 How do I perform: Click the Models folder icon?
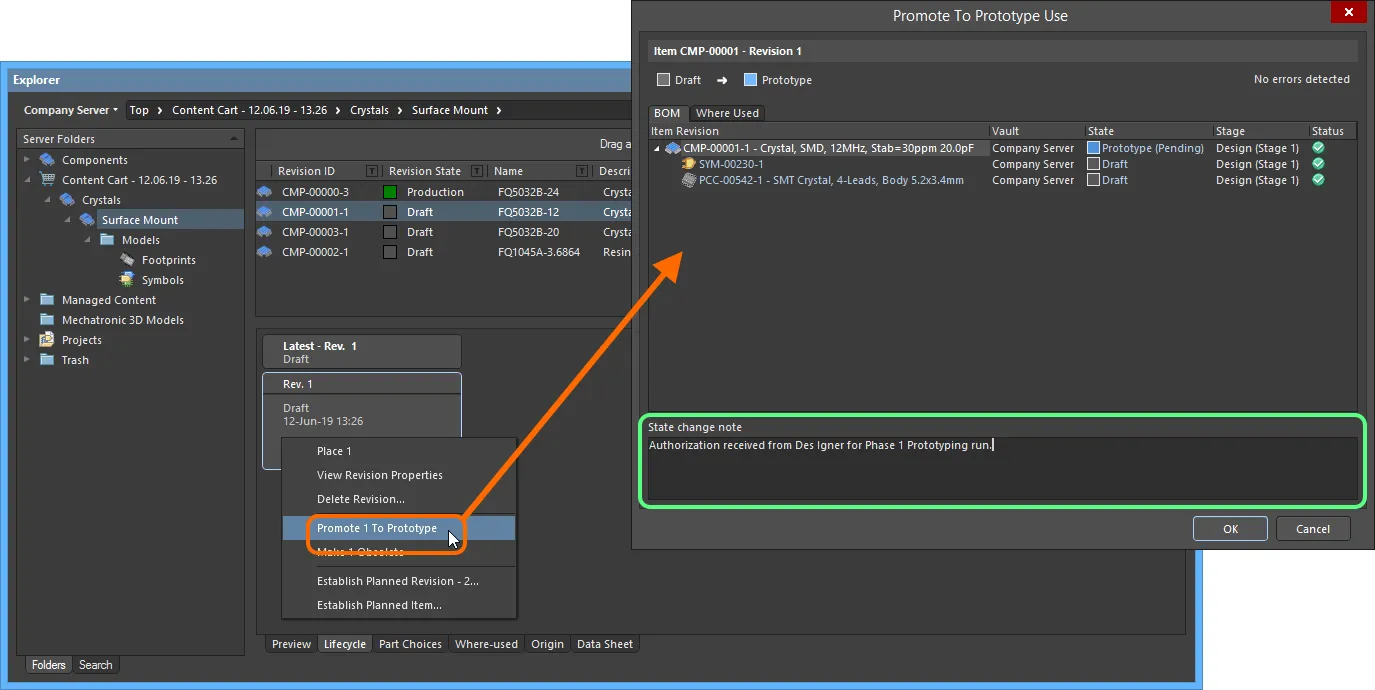pos(107,240)
